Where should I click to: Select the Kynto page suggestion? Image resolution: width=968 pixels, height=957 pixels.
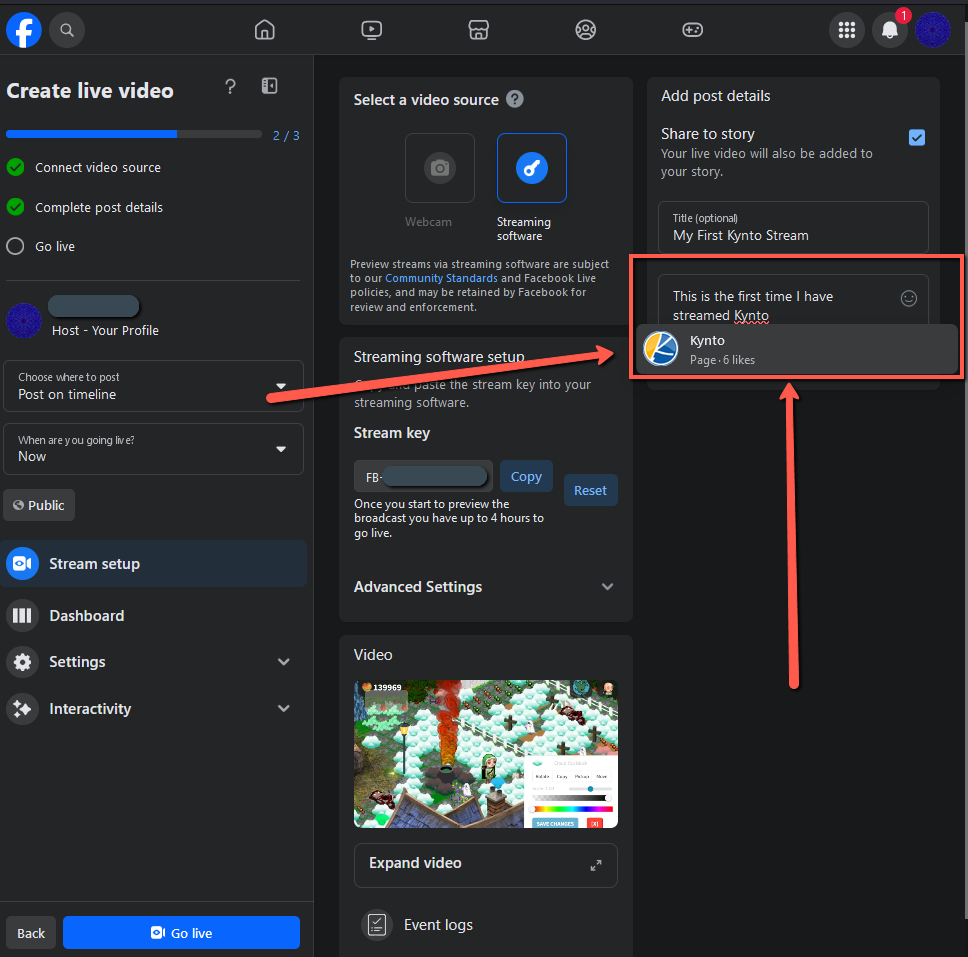[x=796, y=349]
